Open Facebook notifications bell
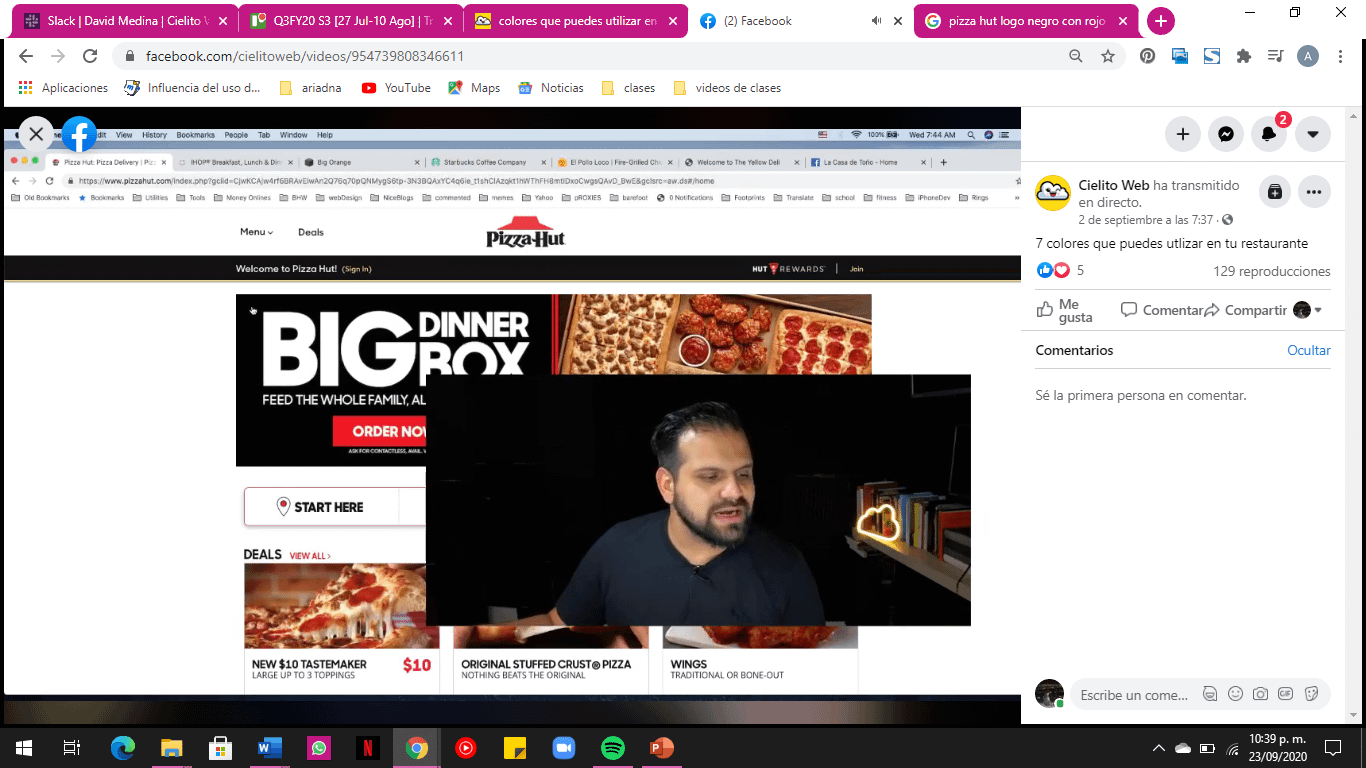Viewport: 1366px width, 768px height. [x=1269, y=134]
